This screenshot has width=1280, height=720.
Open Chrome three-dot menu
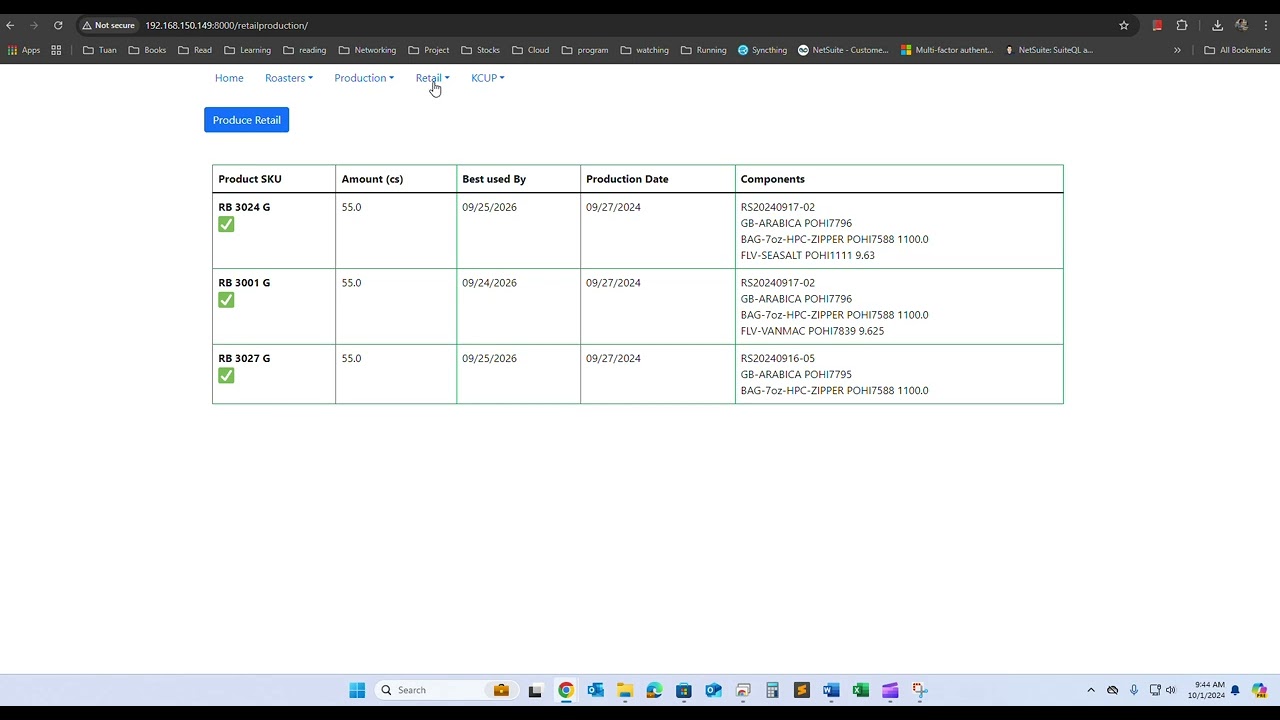(x=1266, y=25)
